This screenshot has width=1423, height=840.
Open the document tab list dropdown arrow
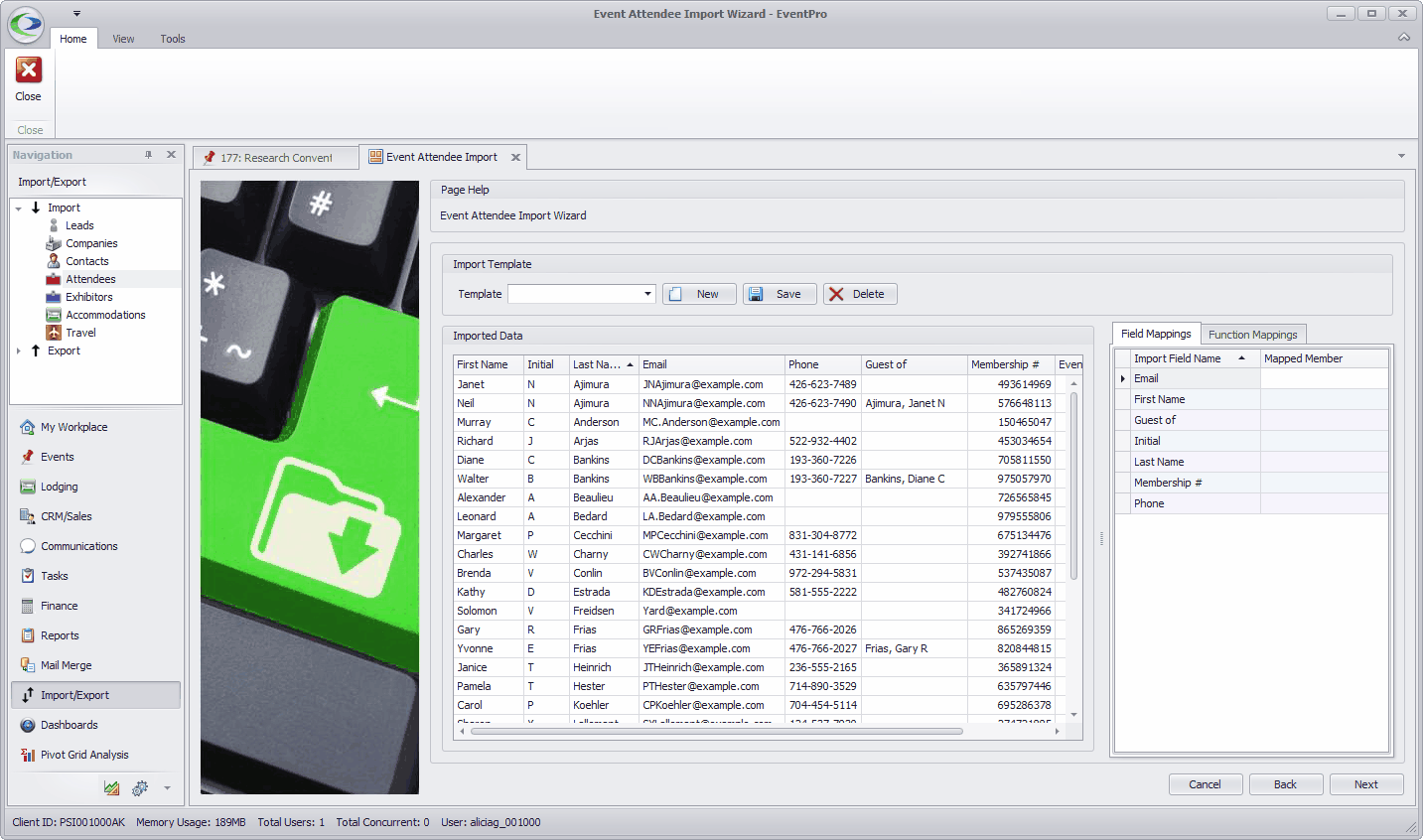point(1401,156)
